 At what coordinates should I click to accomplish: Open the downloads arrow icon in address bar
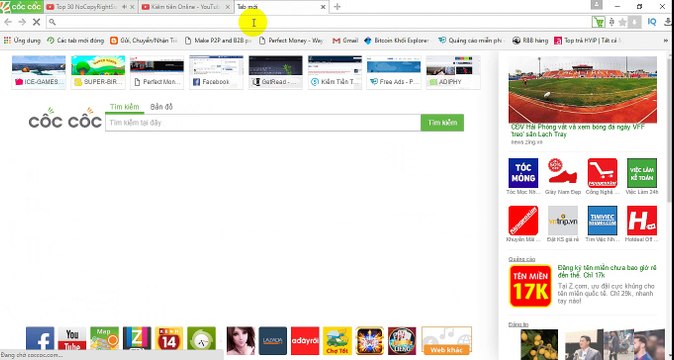pos(634,22)
